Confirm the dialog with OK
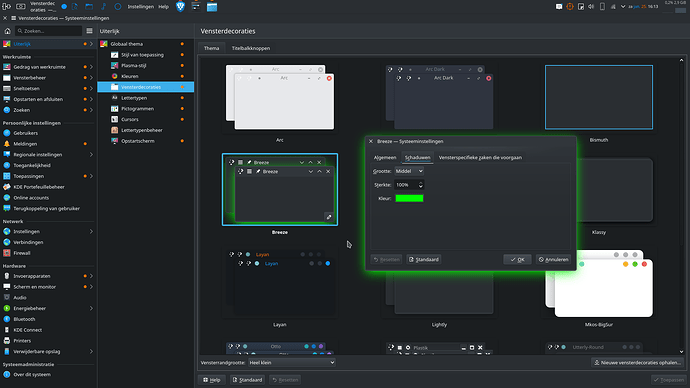The height and width of the screenshot is (388, 690). 517,260
